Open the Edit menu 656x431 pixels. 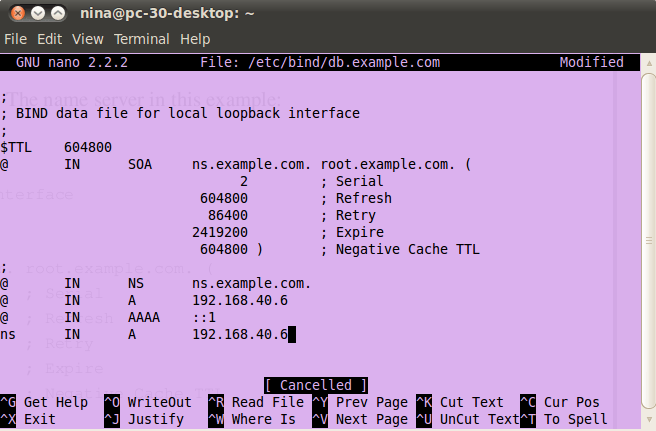49,39
